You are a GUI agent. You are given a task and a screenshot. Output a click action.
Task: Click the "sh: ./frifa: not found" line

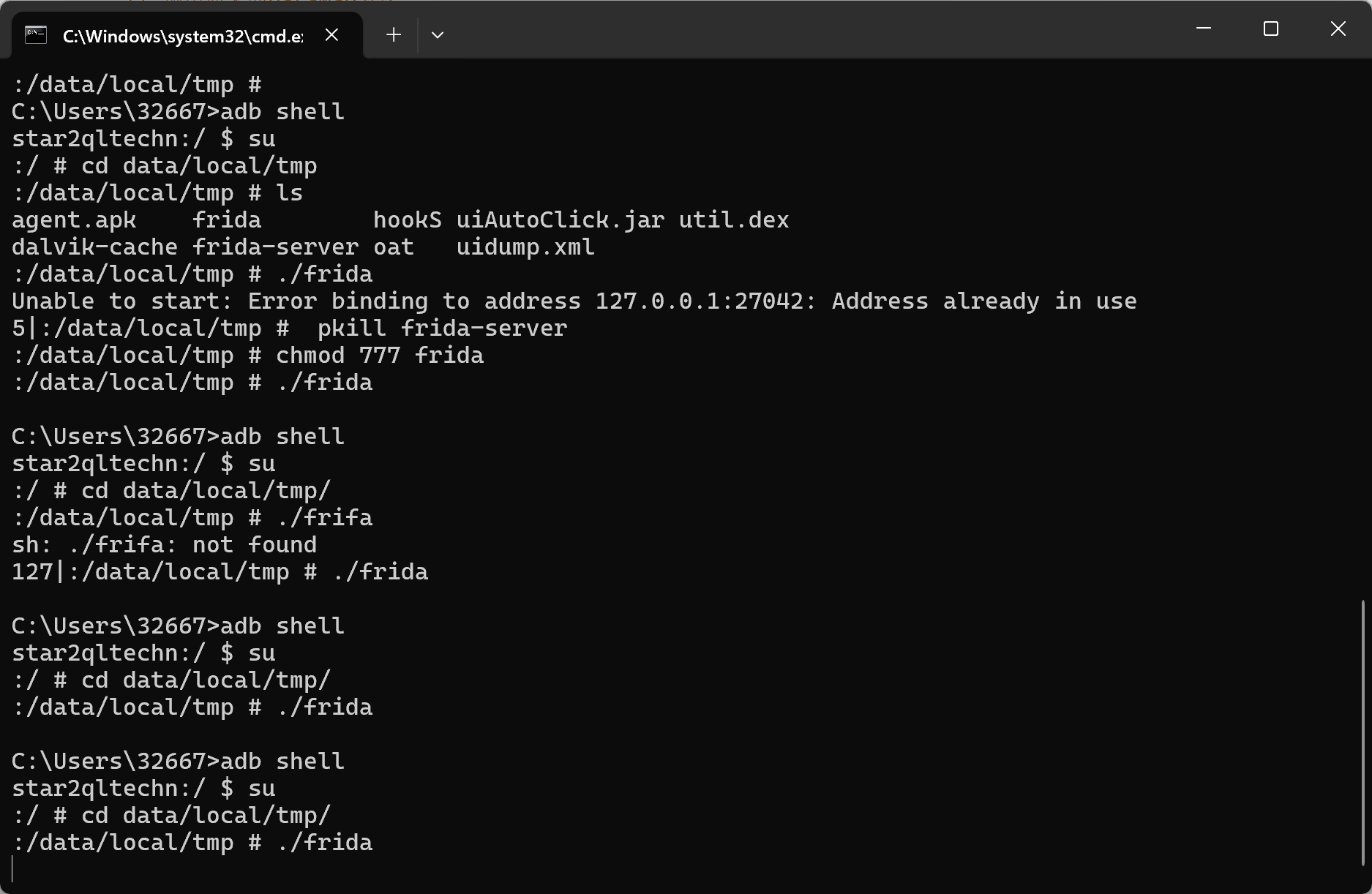click(165, 545)
